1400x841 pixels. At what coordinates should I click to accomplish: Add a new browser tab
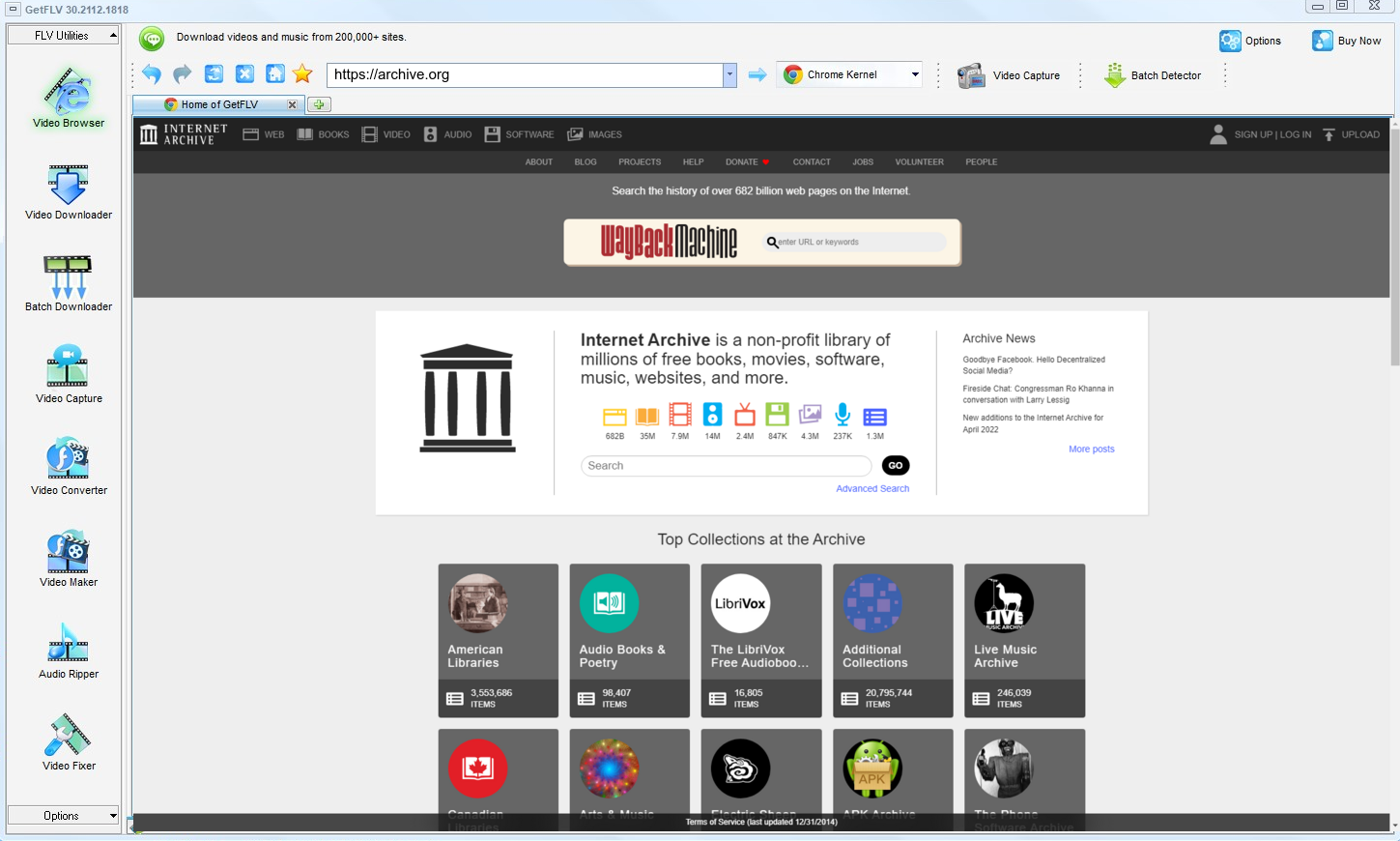[319, 104]
